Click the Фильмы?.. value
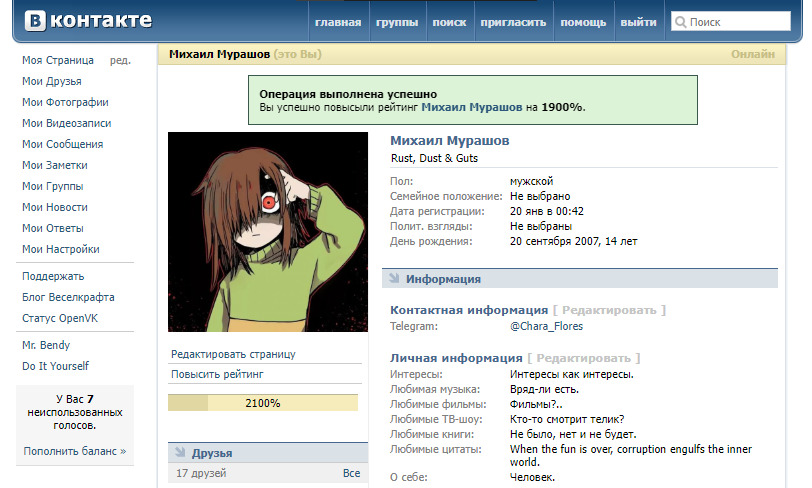 [536, 404]
